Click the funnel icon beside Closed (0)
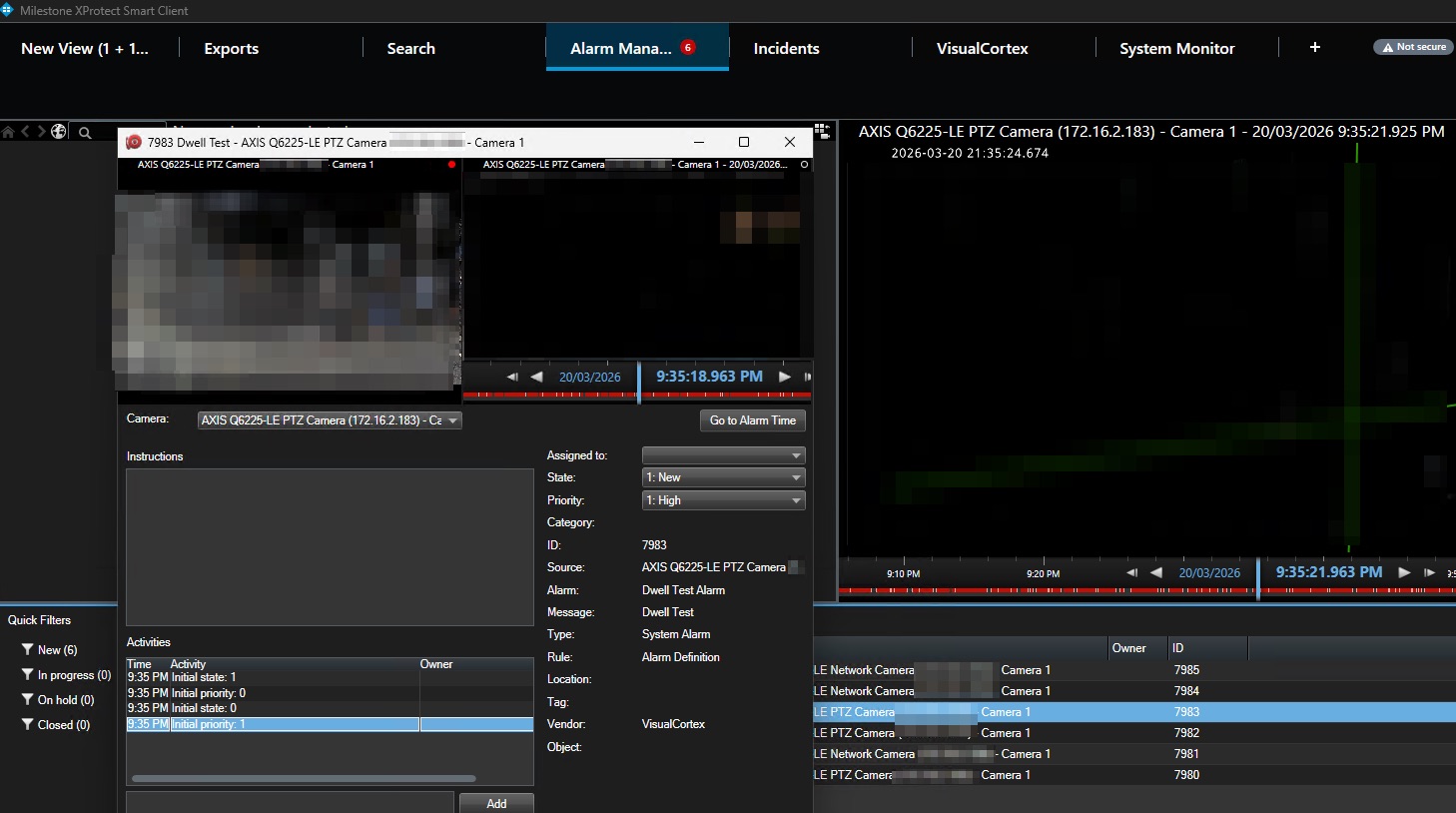This screenshot has height=813, width=1456. [x=28, y=724]
